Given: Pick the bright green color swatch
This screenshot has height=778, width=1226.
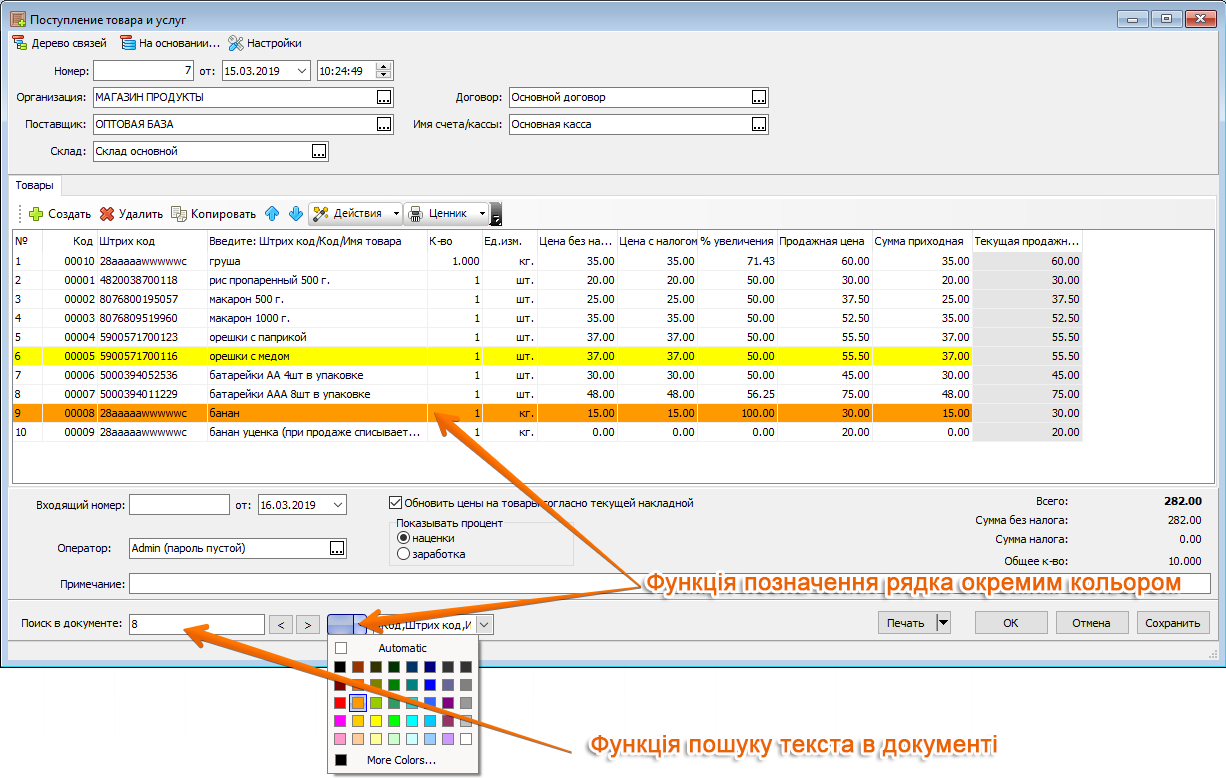Looking at the screenshot, I should (x=394, y=721).
